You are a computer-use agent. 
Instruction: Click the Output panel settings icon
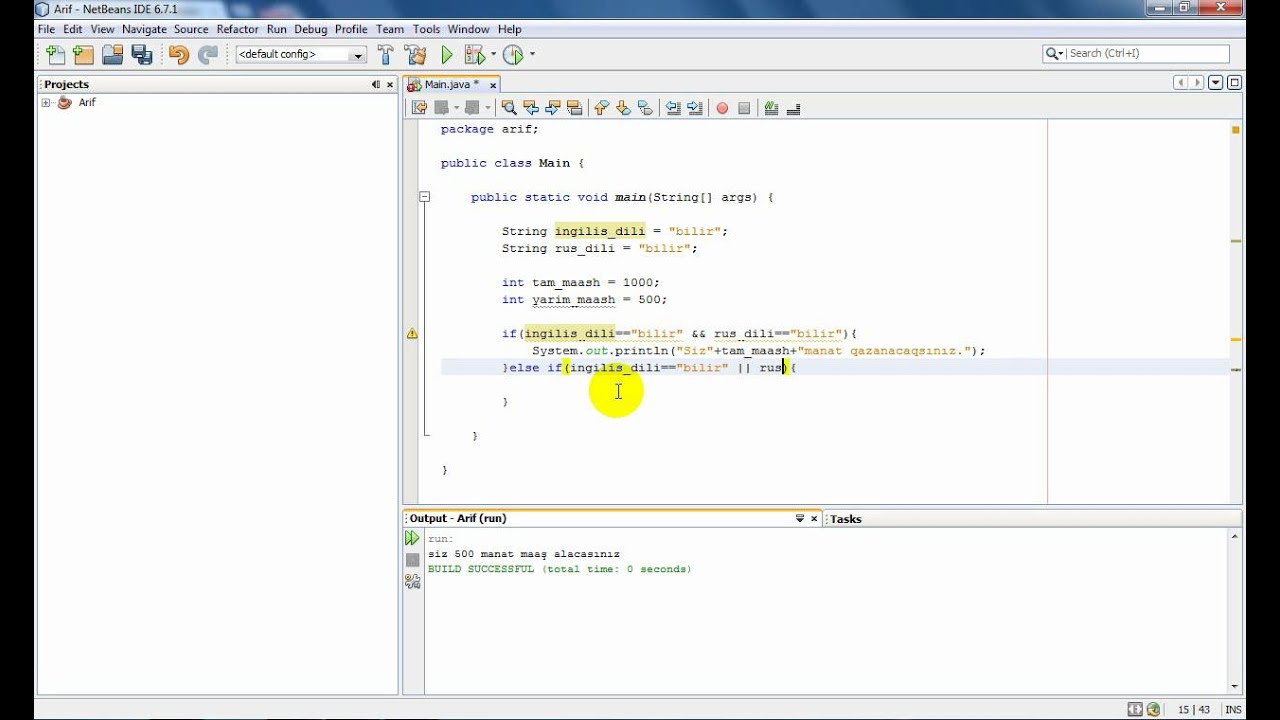click(x=412, y=581)
